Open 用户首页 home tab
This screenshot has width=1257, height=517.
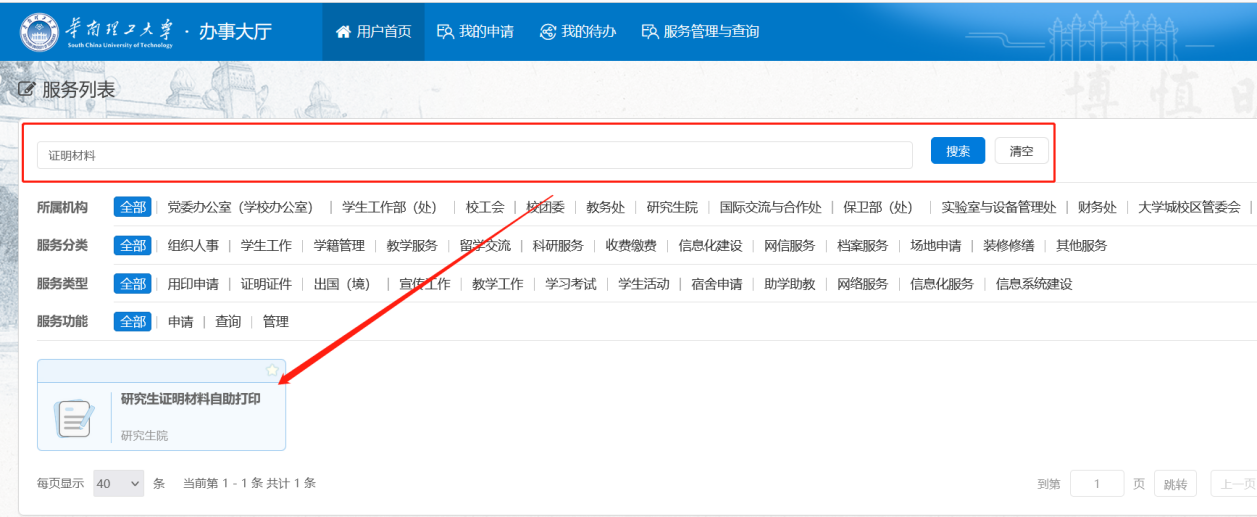click(374, 31)
